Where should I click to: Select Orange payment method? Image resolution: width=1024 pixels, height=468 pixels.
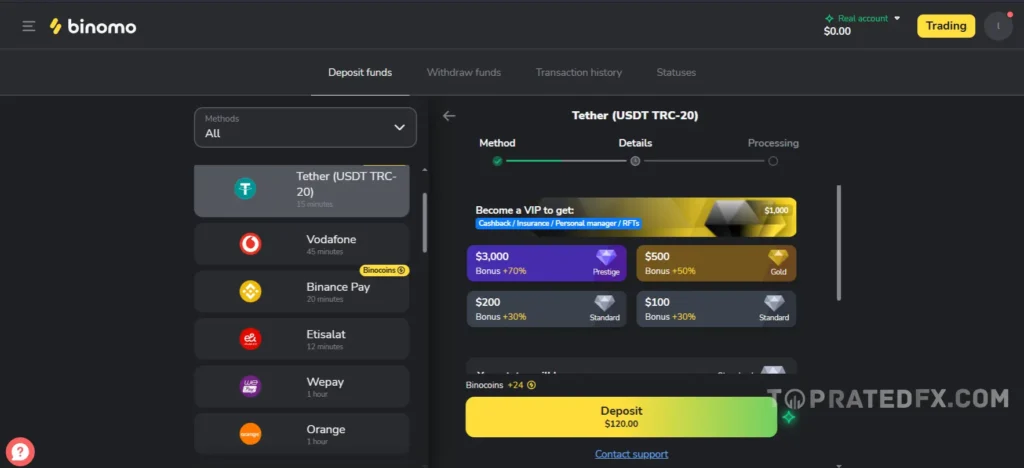point(302,434)
